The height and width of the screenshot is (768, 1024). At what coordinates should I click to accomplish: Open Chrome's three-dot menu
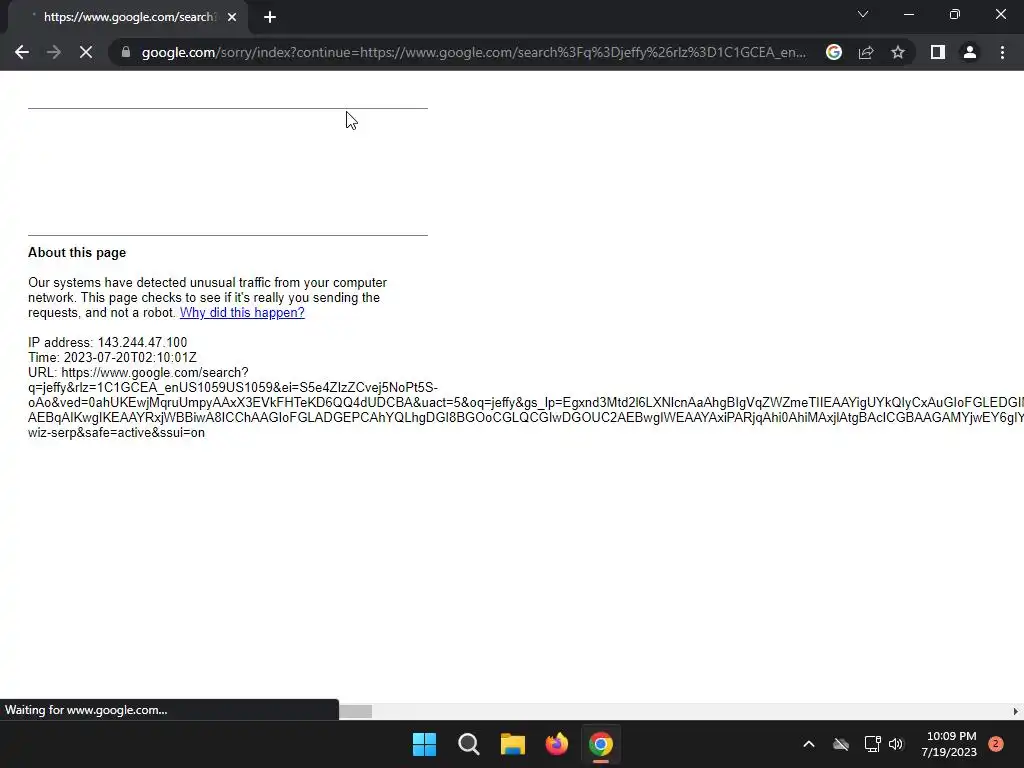tap(1002, 52)
